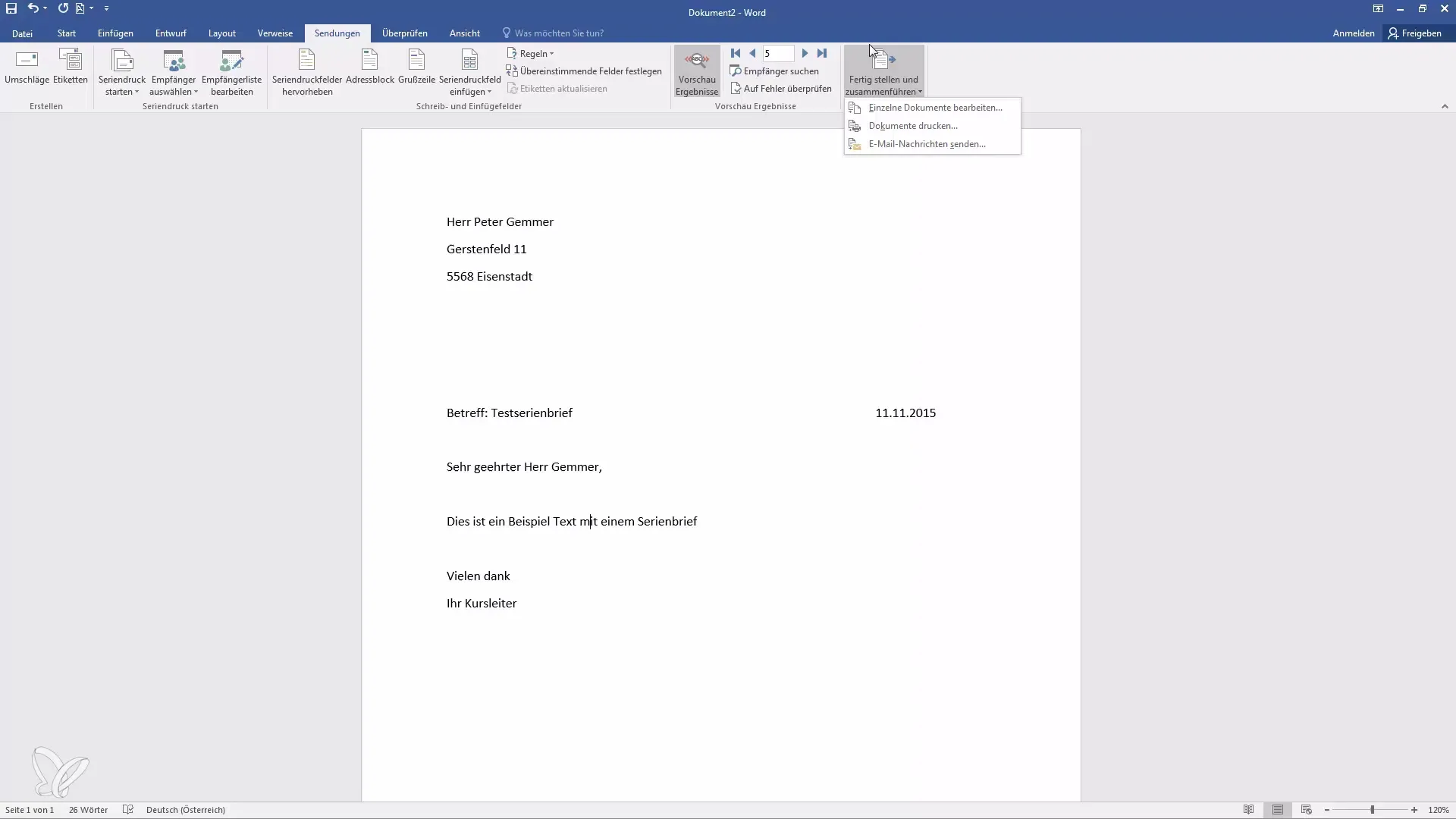
Task: Insert an Adressblock
Action: (x=370, y=67)
